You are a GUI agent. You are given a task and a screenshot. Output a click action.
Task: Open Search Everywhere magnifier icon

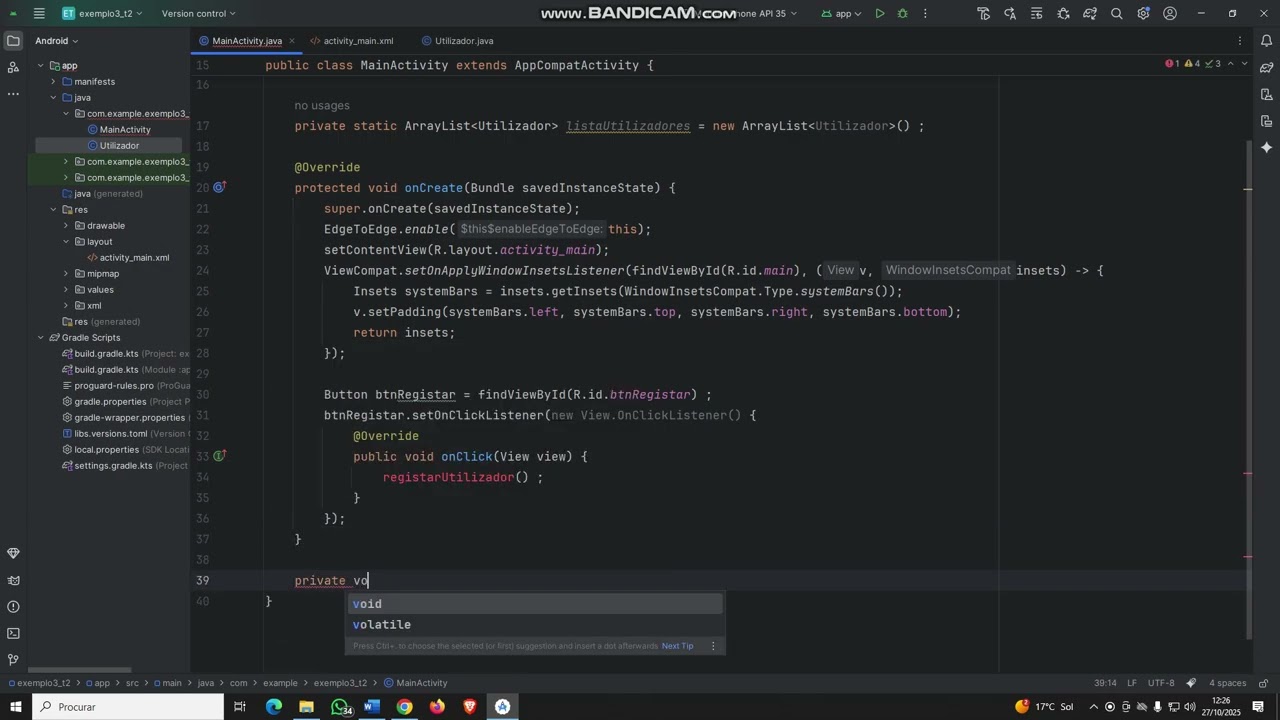(1116, 14)
